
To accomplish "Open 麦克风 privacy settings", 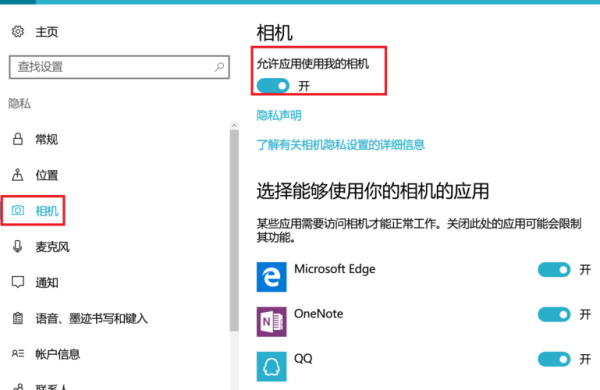I will [x=52, y=246].
